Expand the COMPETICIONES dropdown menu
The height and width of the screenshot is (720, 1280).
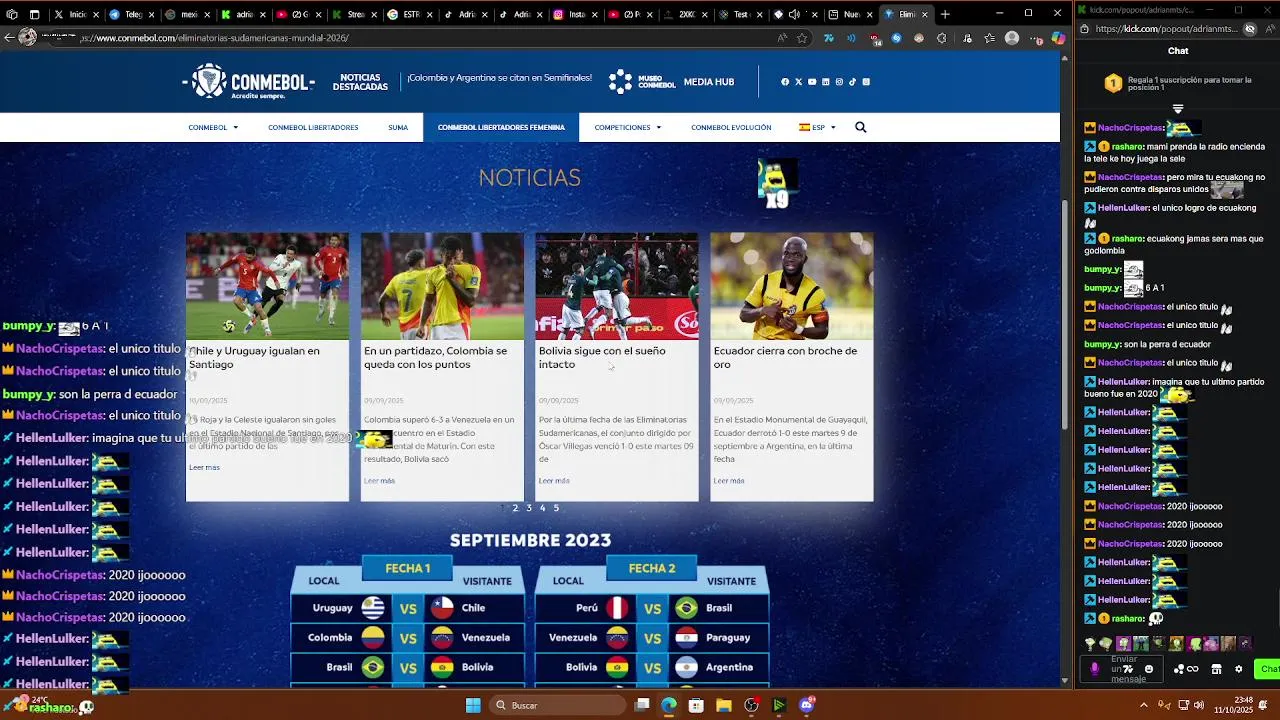pyautogui.click(x=627, y=127)
